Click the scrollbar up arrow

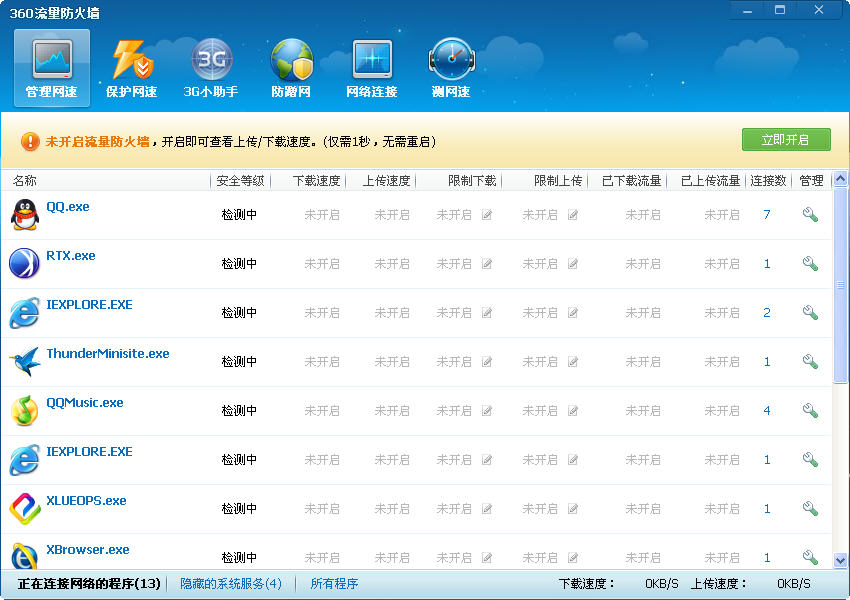coord(841,180)
